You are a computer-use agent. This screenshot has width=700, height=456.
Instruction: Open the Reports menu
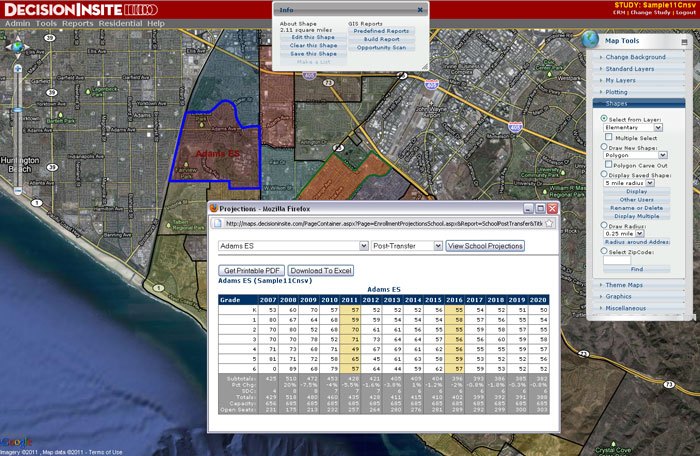tap(76, 22)
